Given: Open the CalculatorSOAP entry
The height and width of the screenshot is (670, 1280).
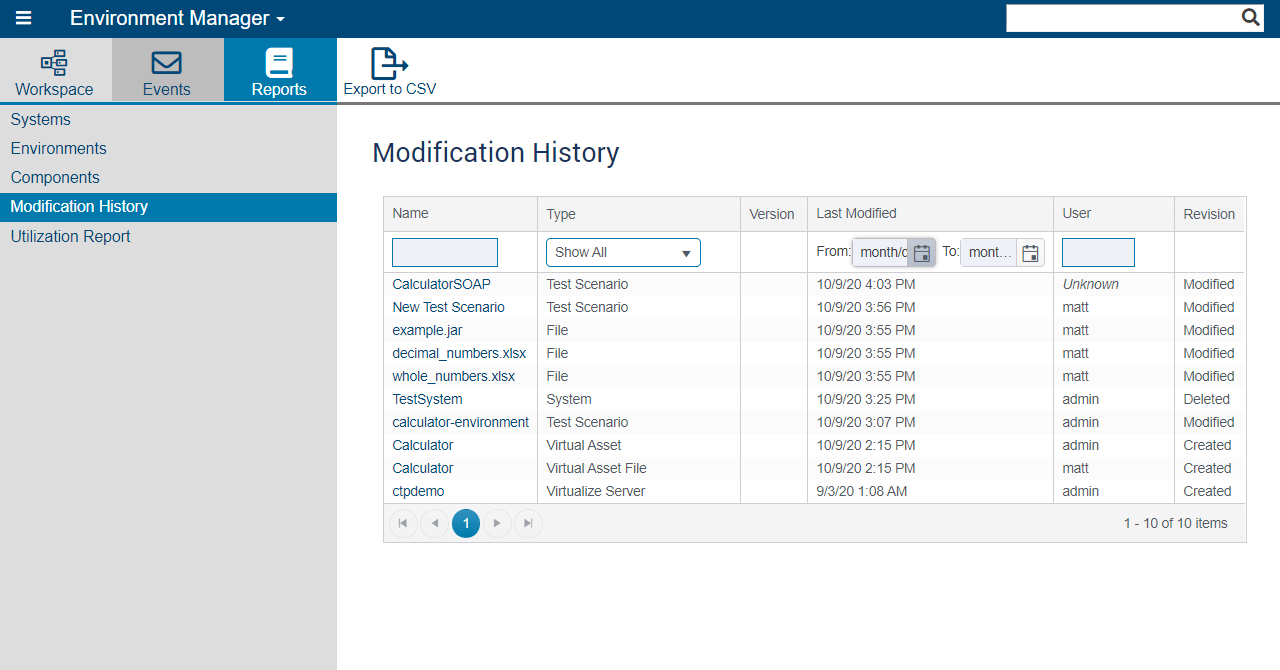Looking at the screenshot, I should (x=441, y=284).
